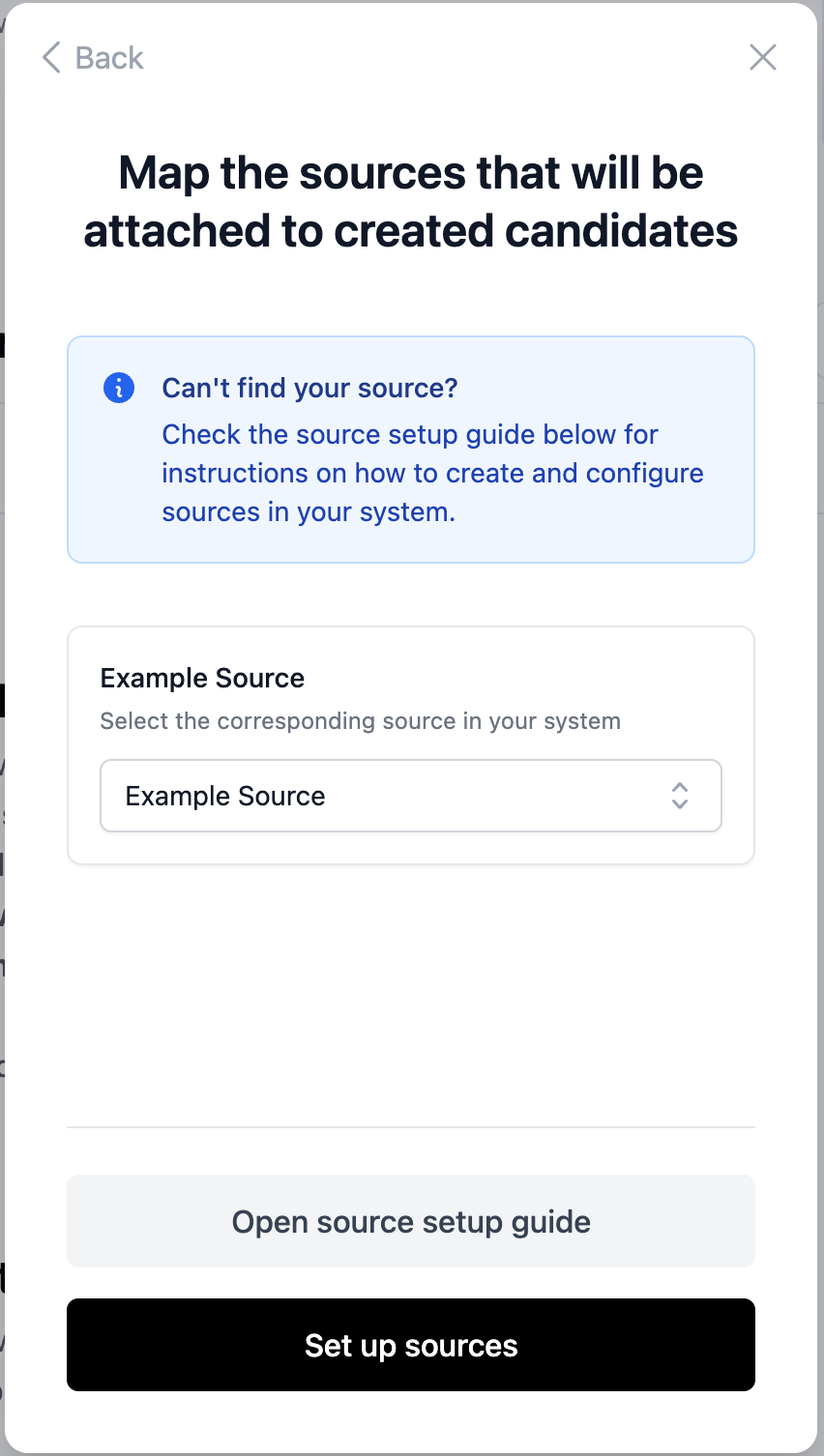Open source setup guide
This screenshot has width=824, height=1456.
click(411, 1221)
